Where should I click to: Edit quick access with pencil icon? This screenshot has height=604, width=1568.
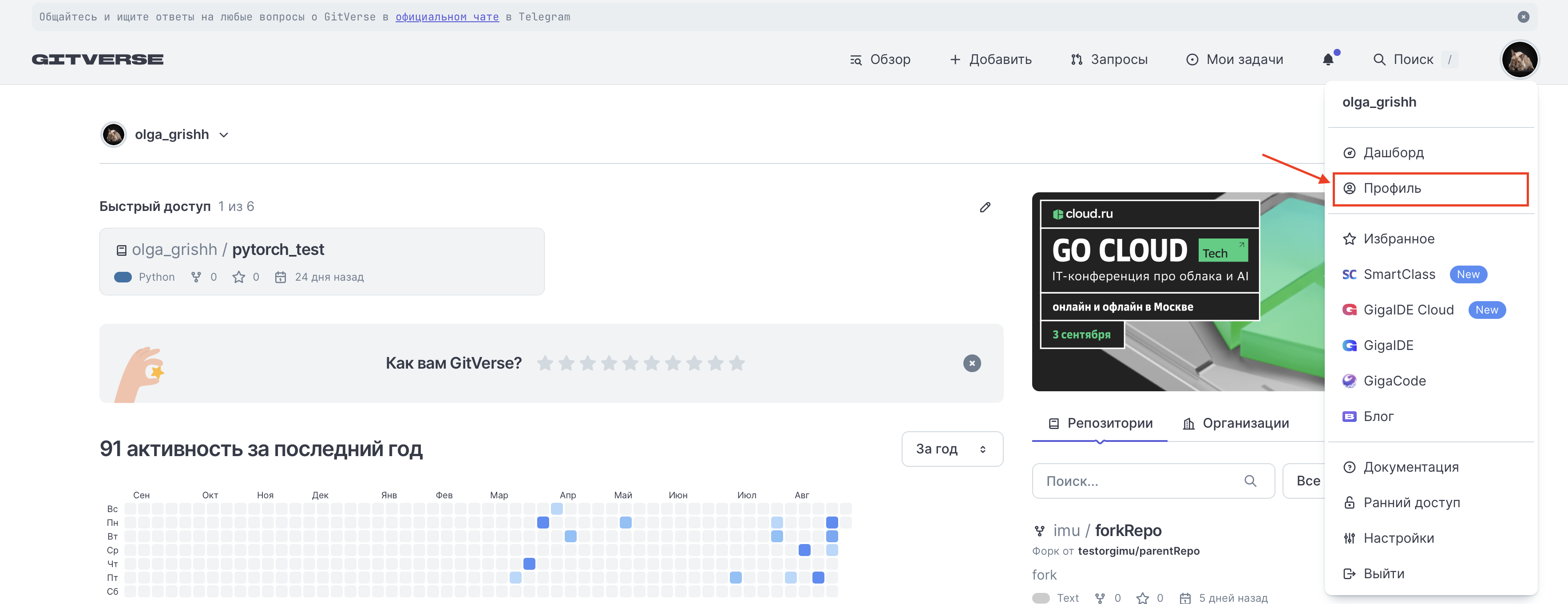984,207
